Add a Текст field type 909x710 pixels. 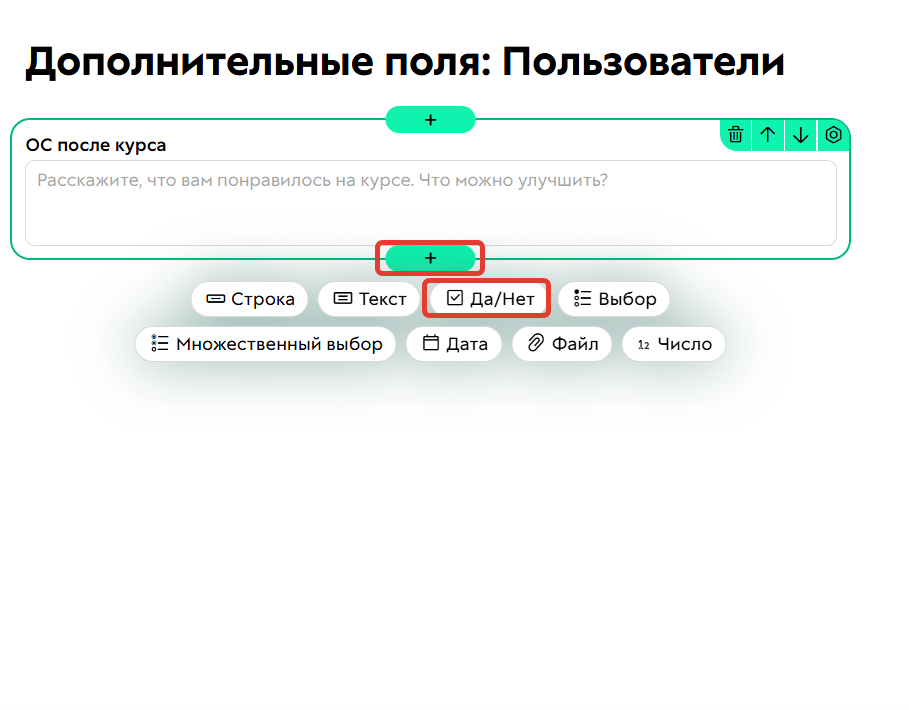pyautogui.click(x=368, y=298)
